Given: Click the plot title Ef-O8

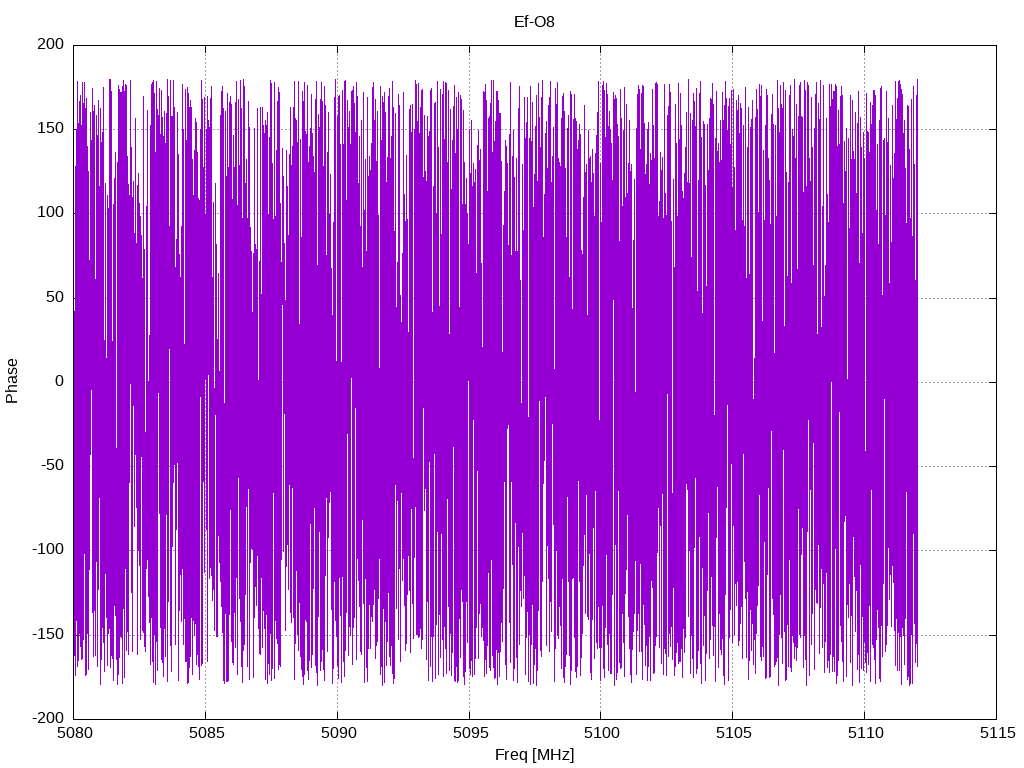Looking at the screenshot, I should 534,22.
